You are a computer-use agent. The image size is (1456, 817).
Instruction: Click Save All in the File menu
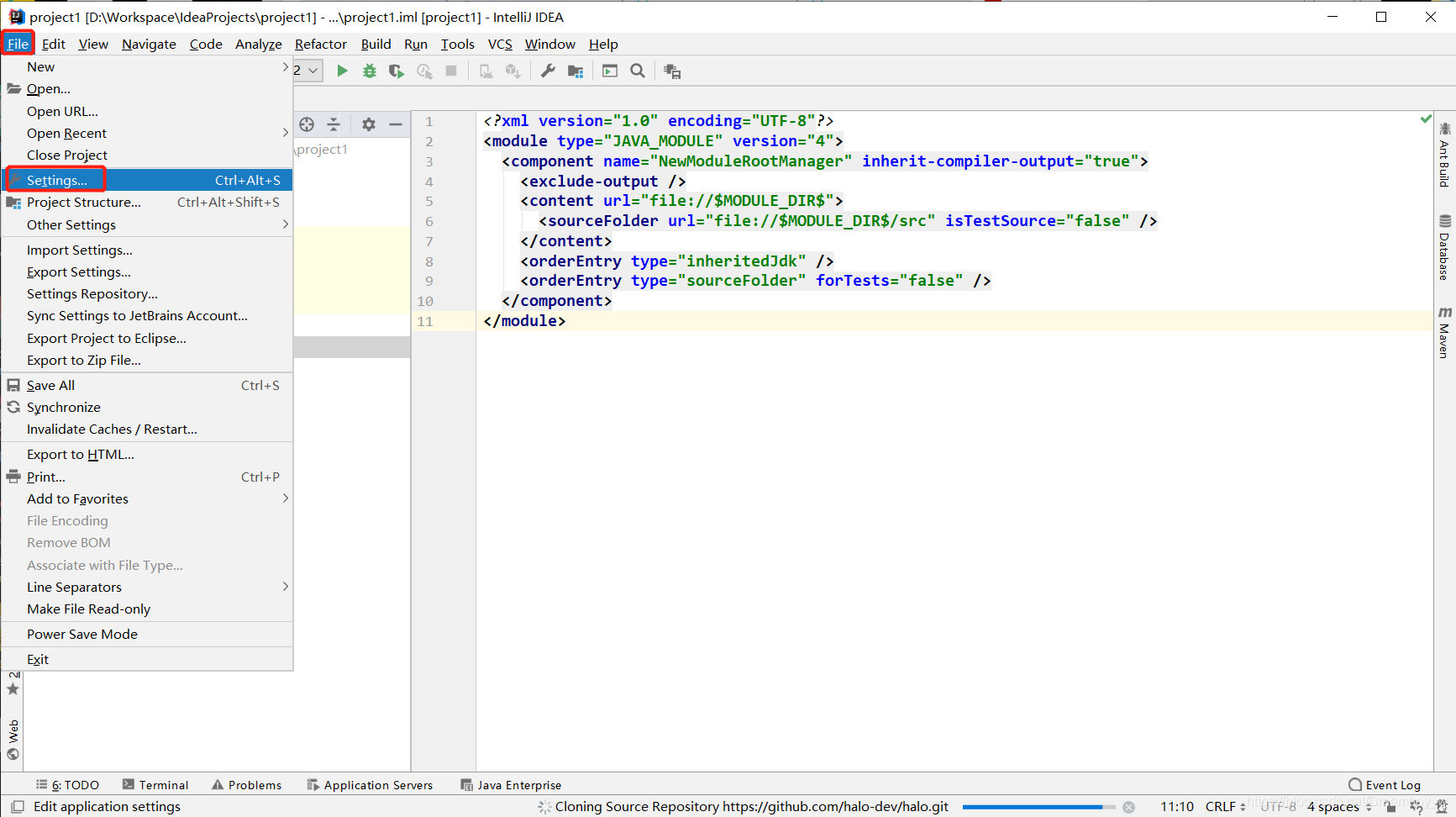(148, 385)
